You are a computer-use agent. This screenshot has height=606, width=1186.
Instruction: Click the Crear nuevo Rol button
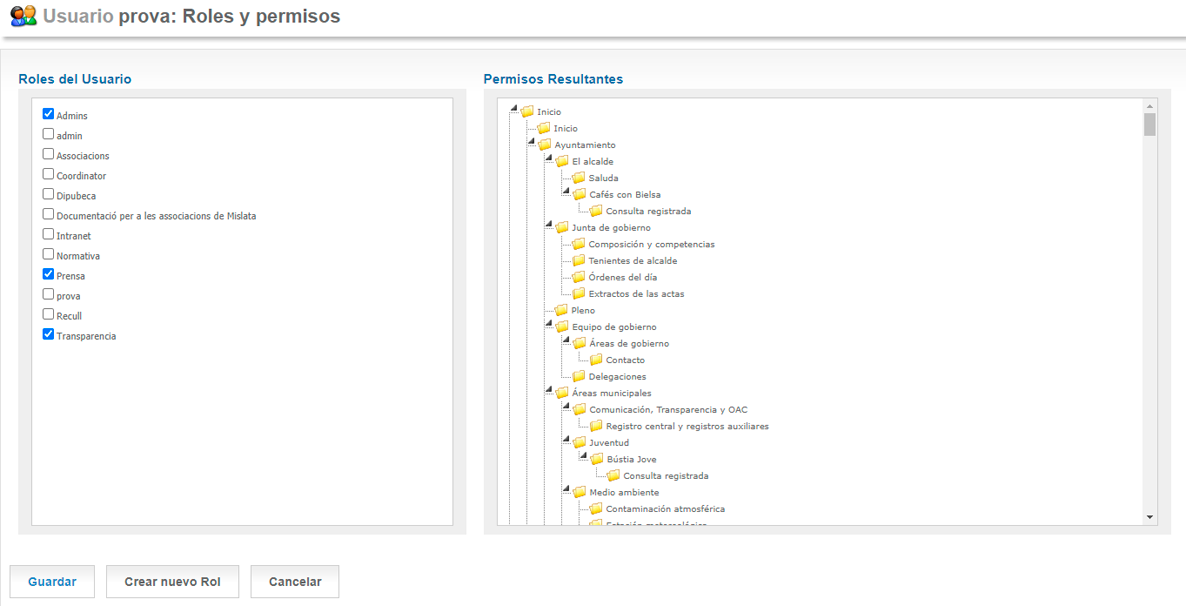(x=172, y=582)
